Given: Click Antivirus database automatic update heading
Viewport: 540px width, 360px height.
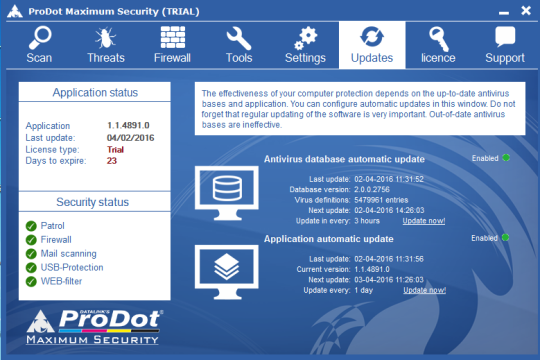Looking at the screenshot, I should [344, 159].
